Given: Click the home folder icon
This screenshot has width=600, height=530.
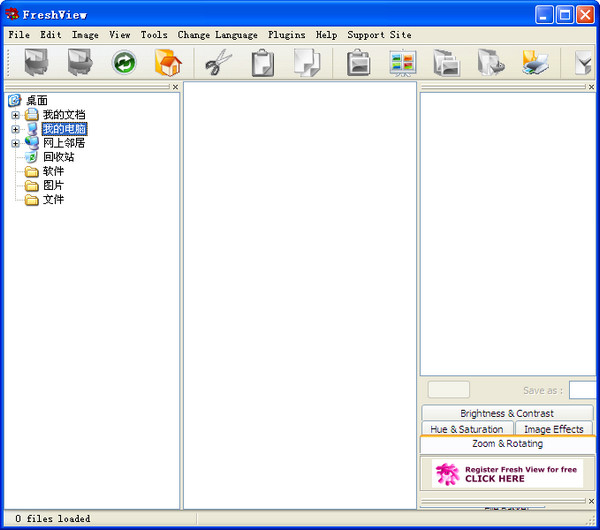Looking at the screenshot, I should point(168,62).
